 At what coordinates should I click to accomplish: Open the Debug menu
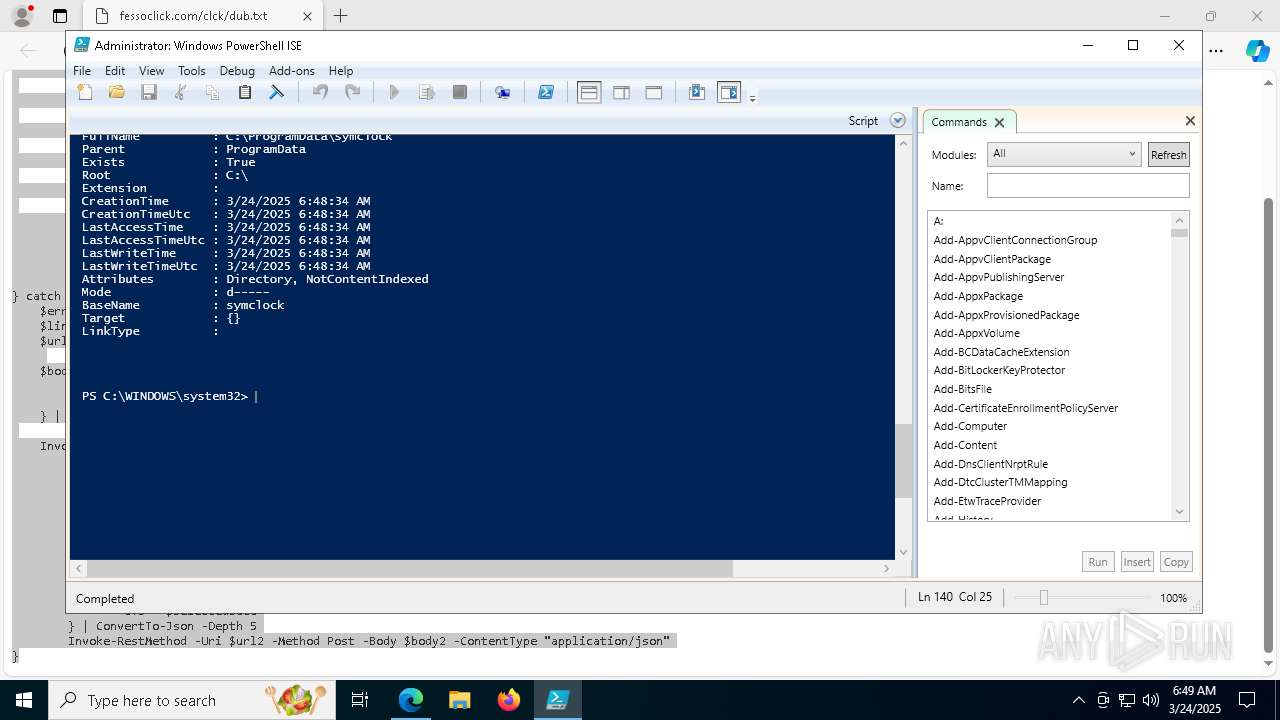point(237,71)
